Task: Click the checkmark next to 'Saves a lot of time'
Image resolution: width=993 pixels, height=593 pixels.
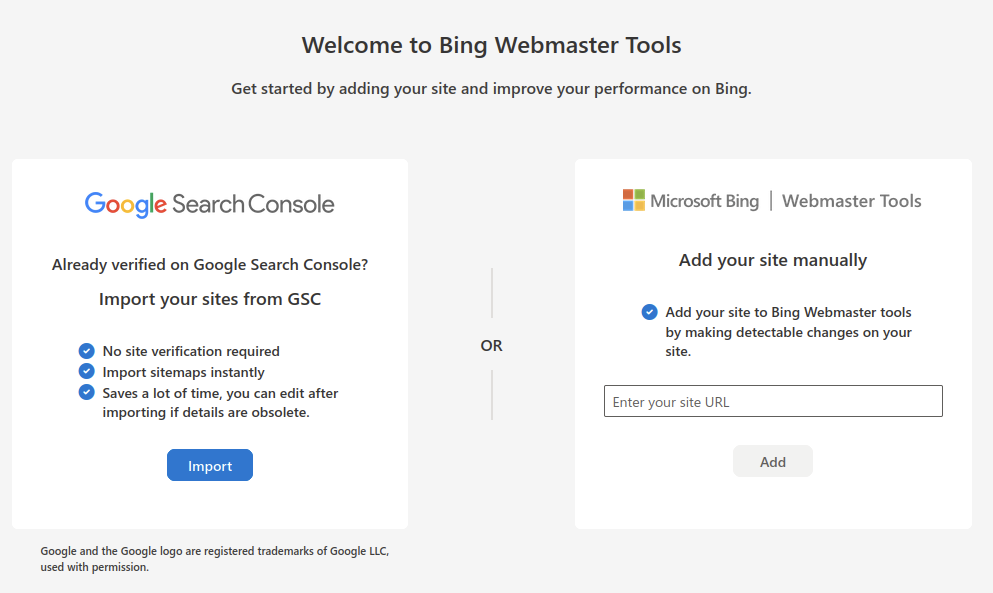Action: [86, 392]
